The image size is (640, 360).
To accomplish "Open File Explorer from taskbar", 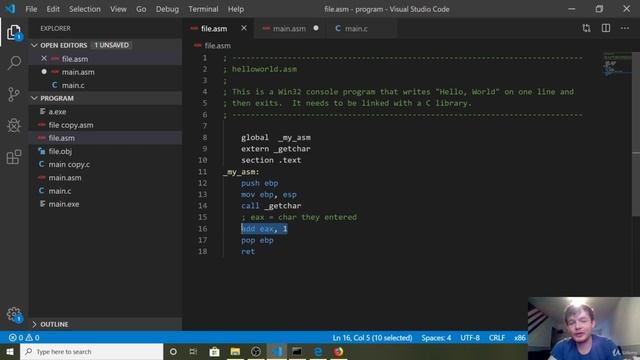I will pos(235,351).
